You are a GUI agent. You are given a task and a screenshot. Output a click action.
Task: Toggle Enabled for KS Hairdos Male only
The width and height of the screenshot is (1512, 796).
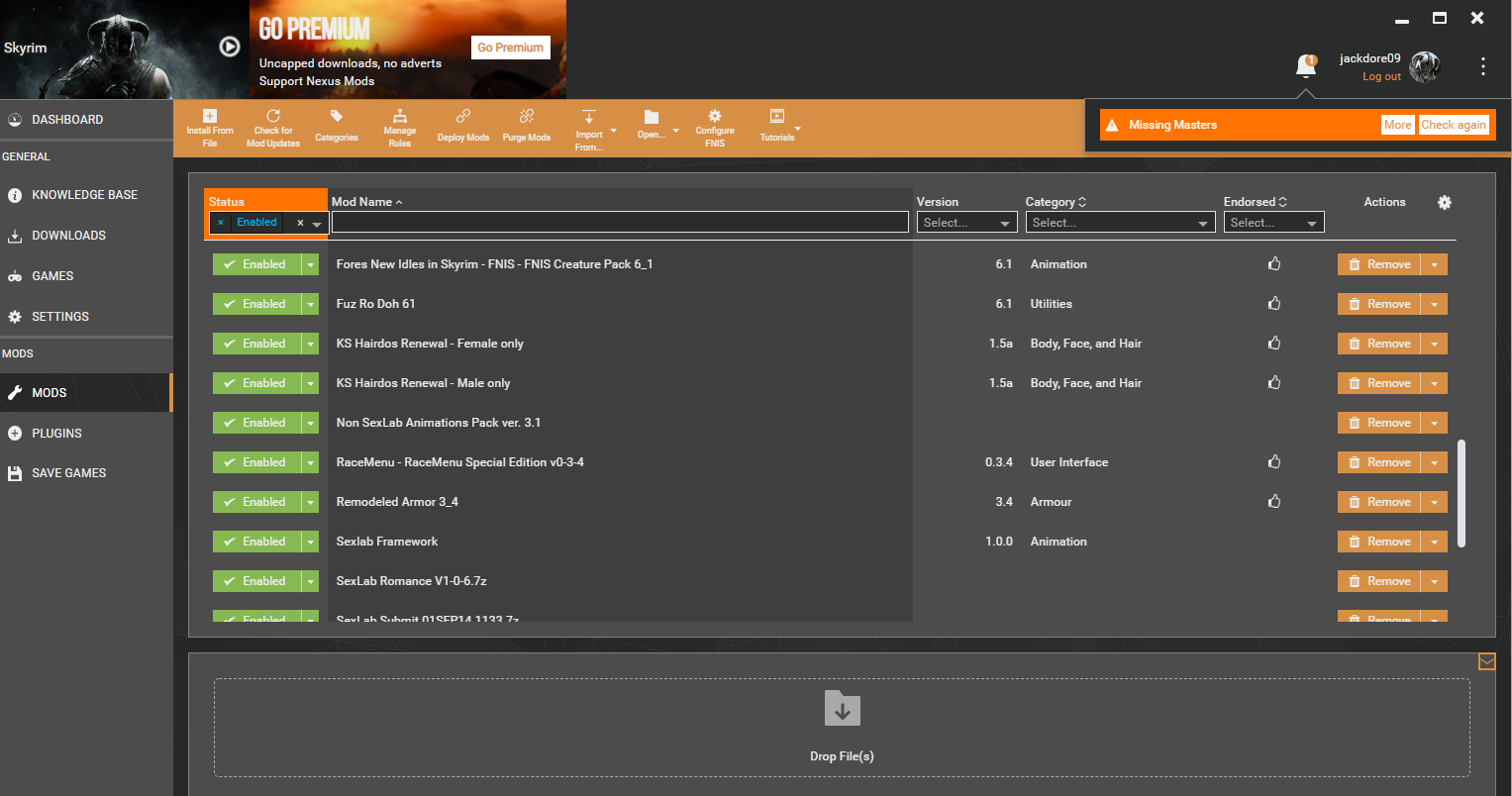tap(257, 383)
